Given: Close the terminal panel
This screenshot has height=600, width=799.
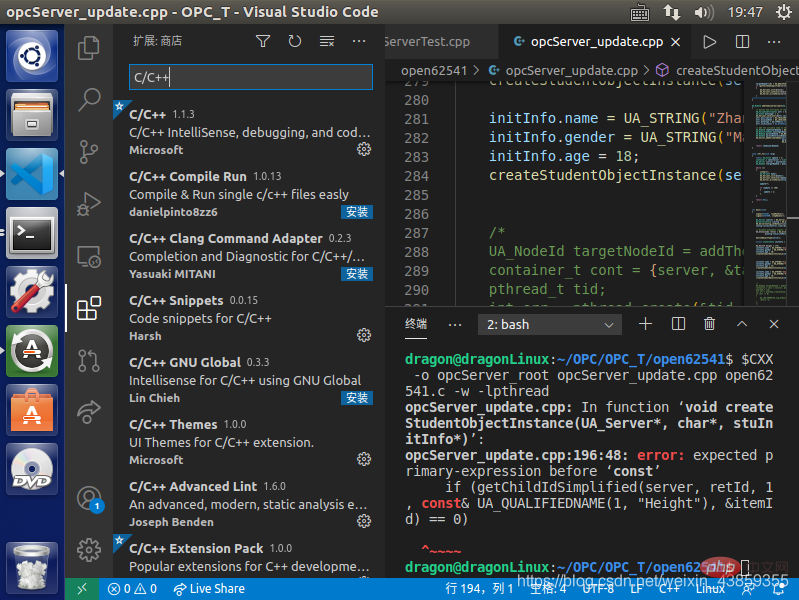Looking at the screenshot, I should 774,324.
